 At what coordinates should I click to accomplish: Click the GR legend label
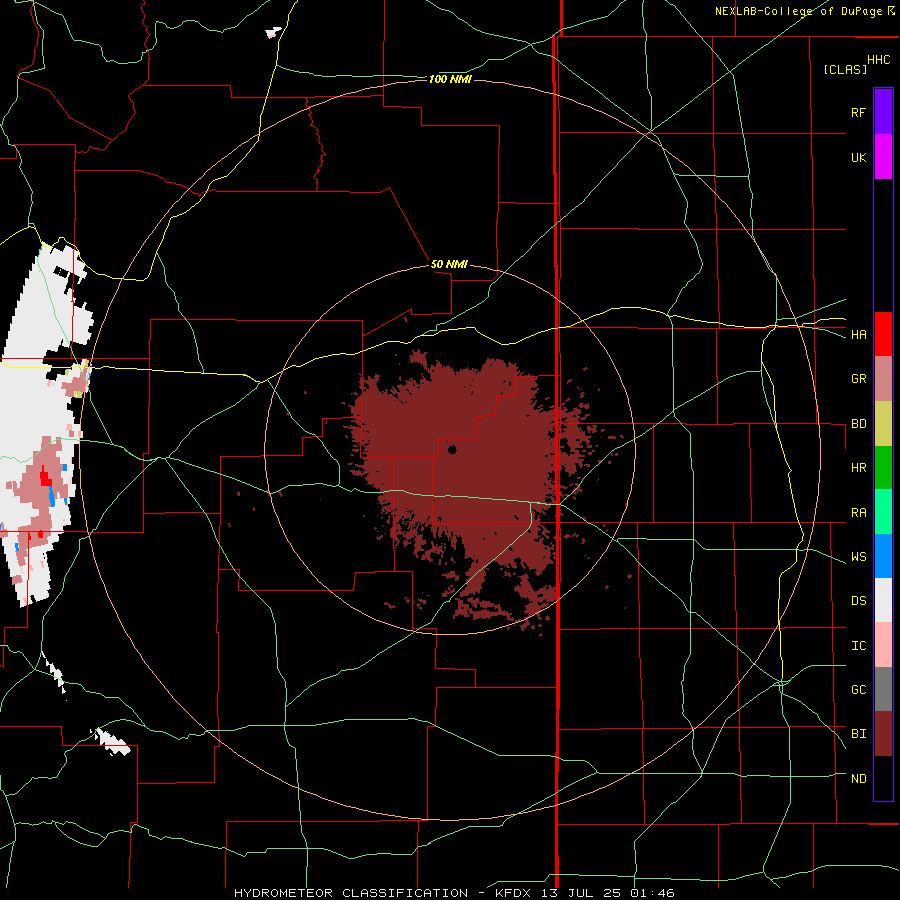click(x=858, y=379)
